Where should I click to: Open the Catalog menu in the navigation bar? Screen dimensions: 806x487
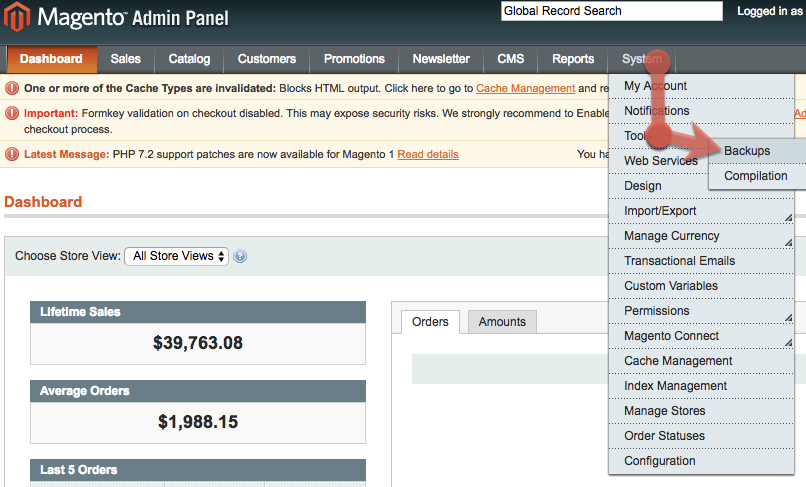click(189, 59)
